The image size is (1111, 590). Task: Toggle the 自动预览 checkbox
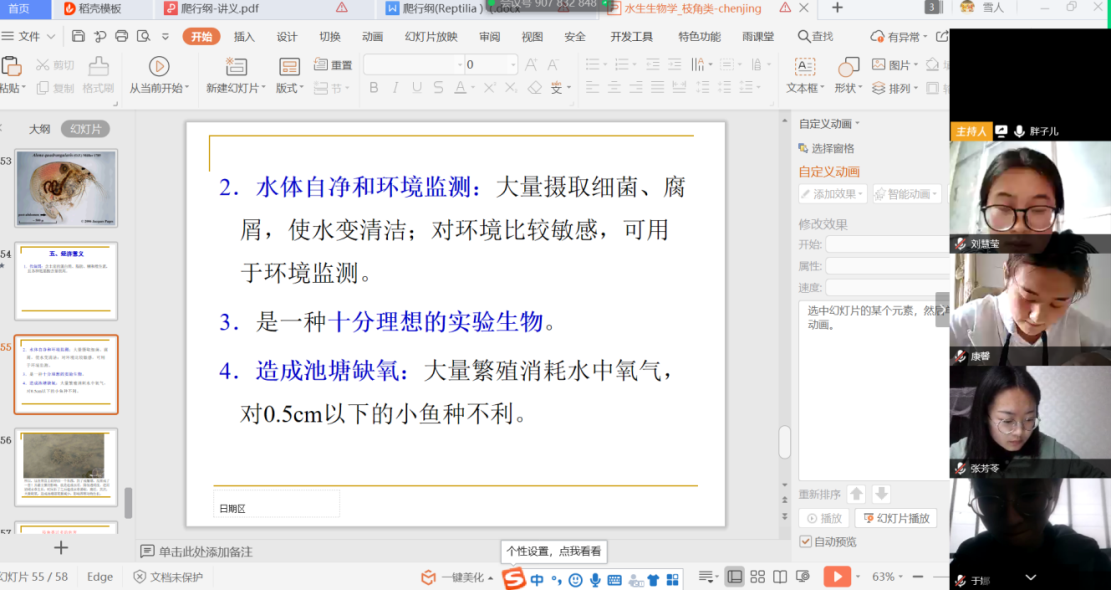coord(806,542)
